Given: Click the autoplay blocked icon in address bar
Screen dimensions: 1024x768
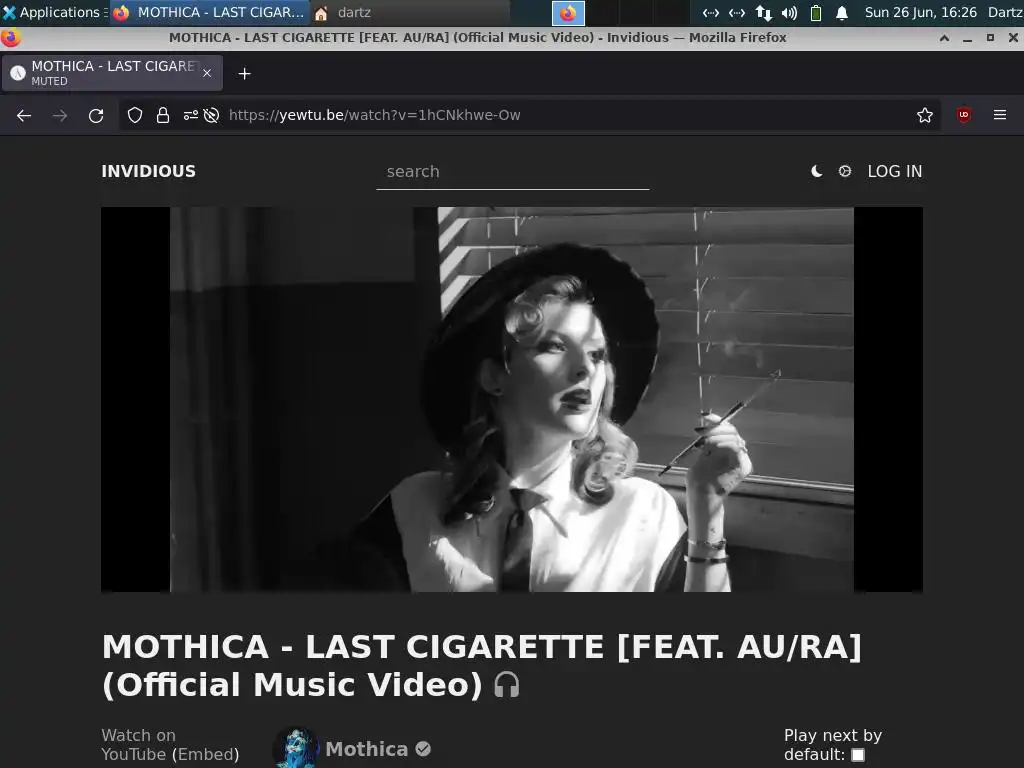Looking at the screenshot, I should coord(211,116).
